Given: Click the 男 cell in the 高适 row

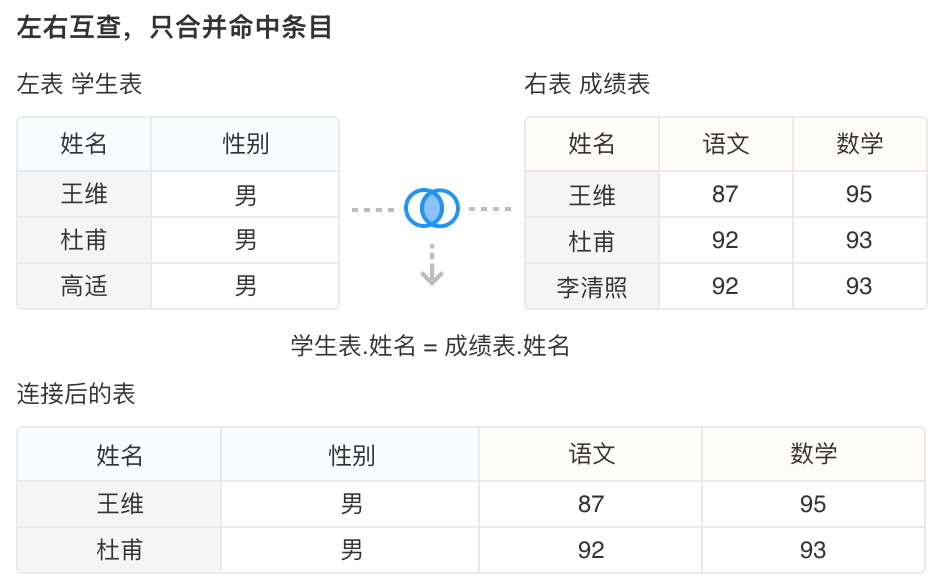Looking at the screenshot, I should 246,287.
